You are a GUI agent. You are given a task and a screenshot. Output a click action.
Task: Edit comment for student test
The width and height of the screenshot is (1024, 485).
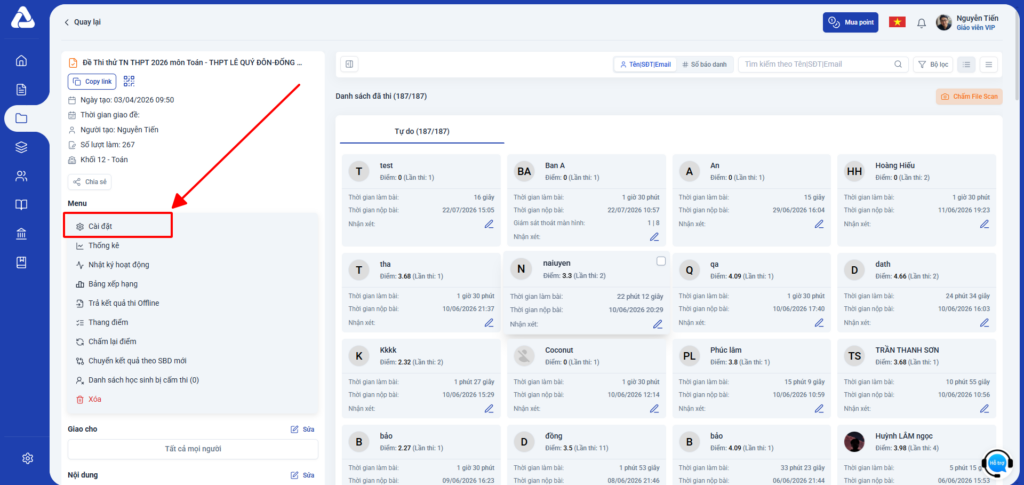[489, 224]
